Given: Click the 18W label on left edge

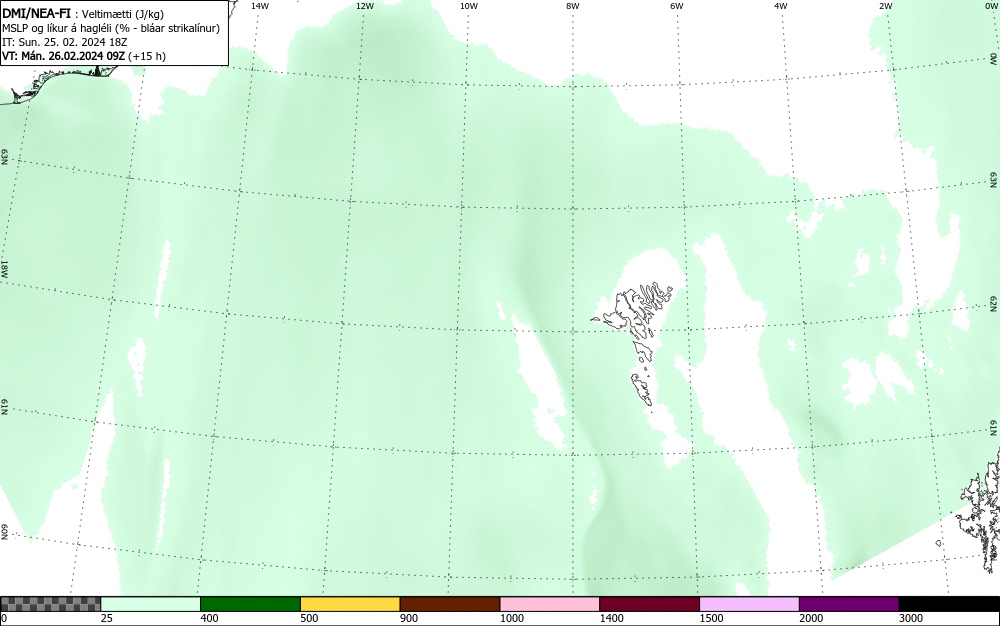Looking at the screenshot, I should point(5,268).
